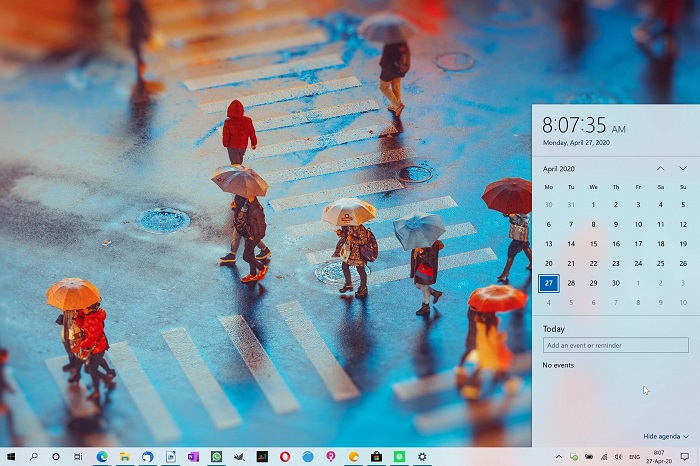Collapse the agenda with Hide agenda

pyautogui.click(x=665, y=436)
